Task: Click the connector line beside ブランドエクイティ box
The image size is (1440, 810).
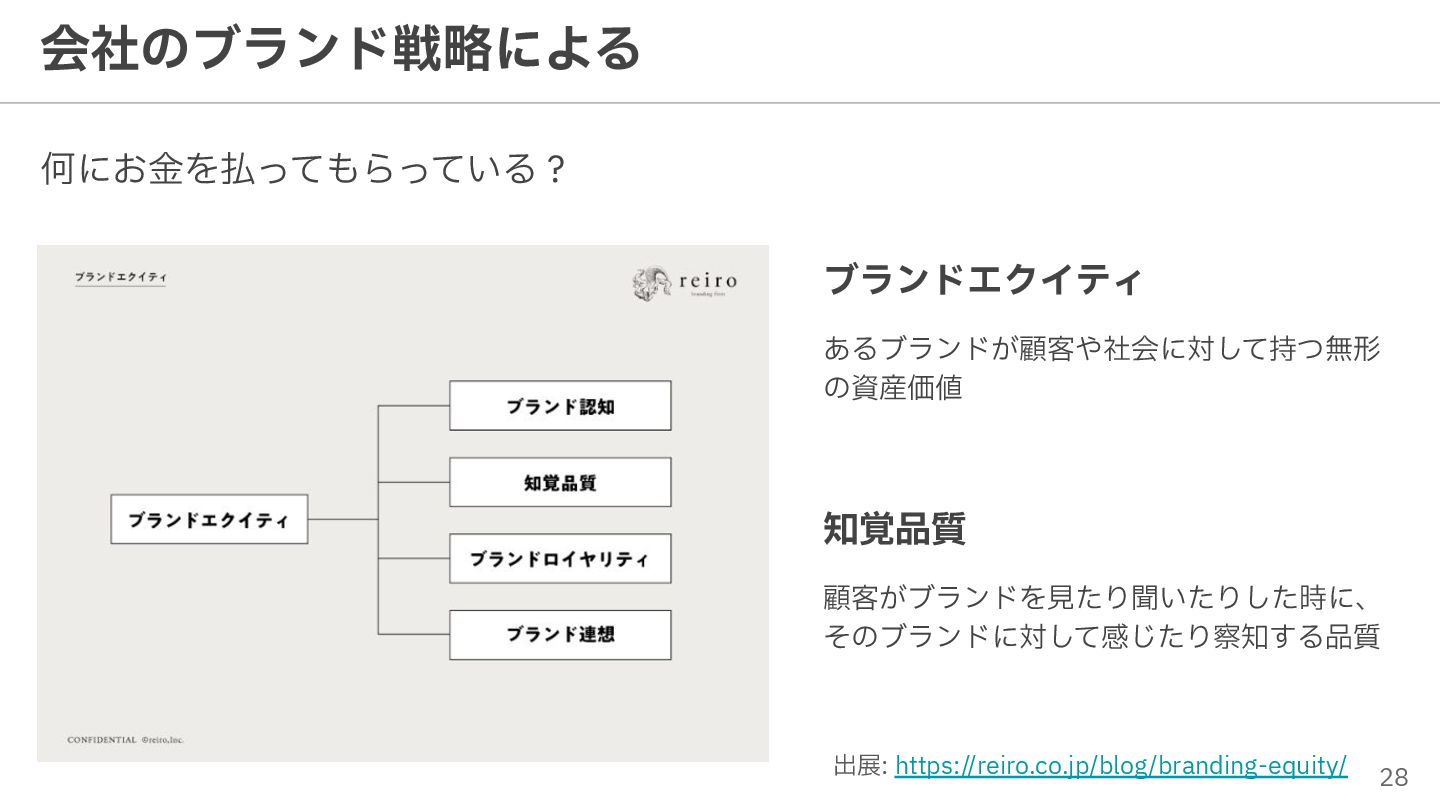Action: (x=343, y=519)
